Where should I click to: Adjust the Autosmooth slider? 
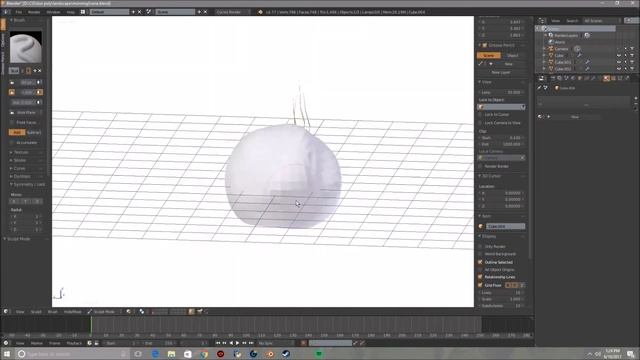pos(24,102)
